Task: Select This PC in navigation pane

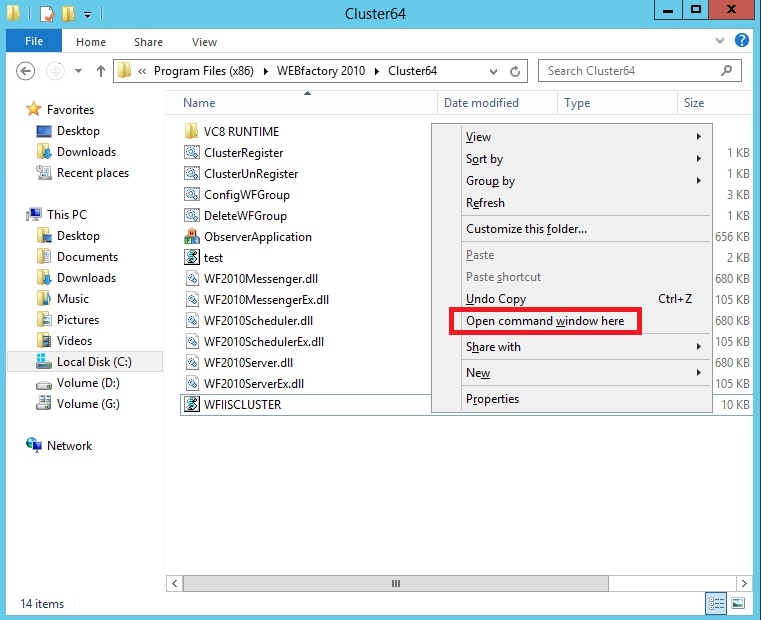Action: (66, 215)
